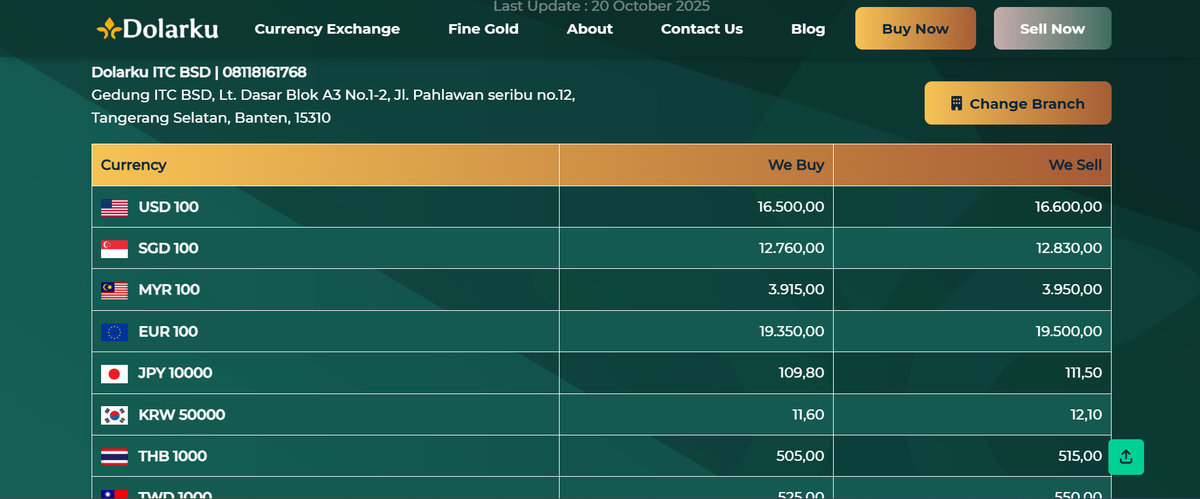Open the Currency Exchange menu
The width and height of the screenshot is (1200, 499).
point(327,29)
